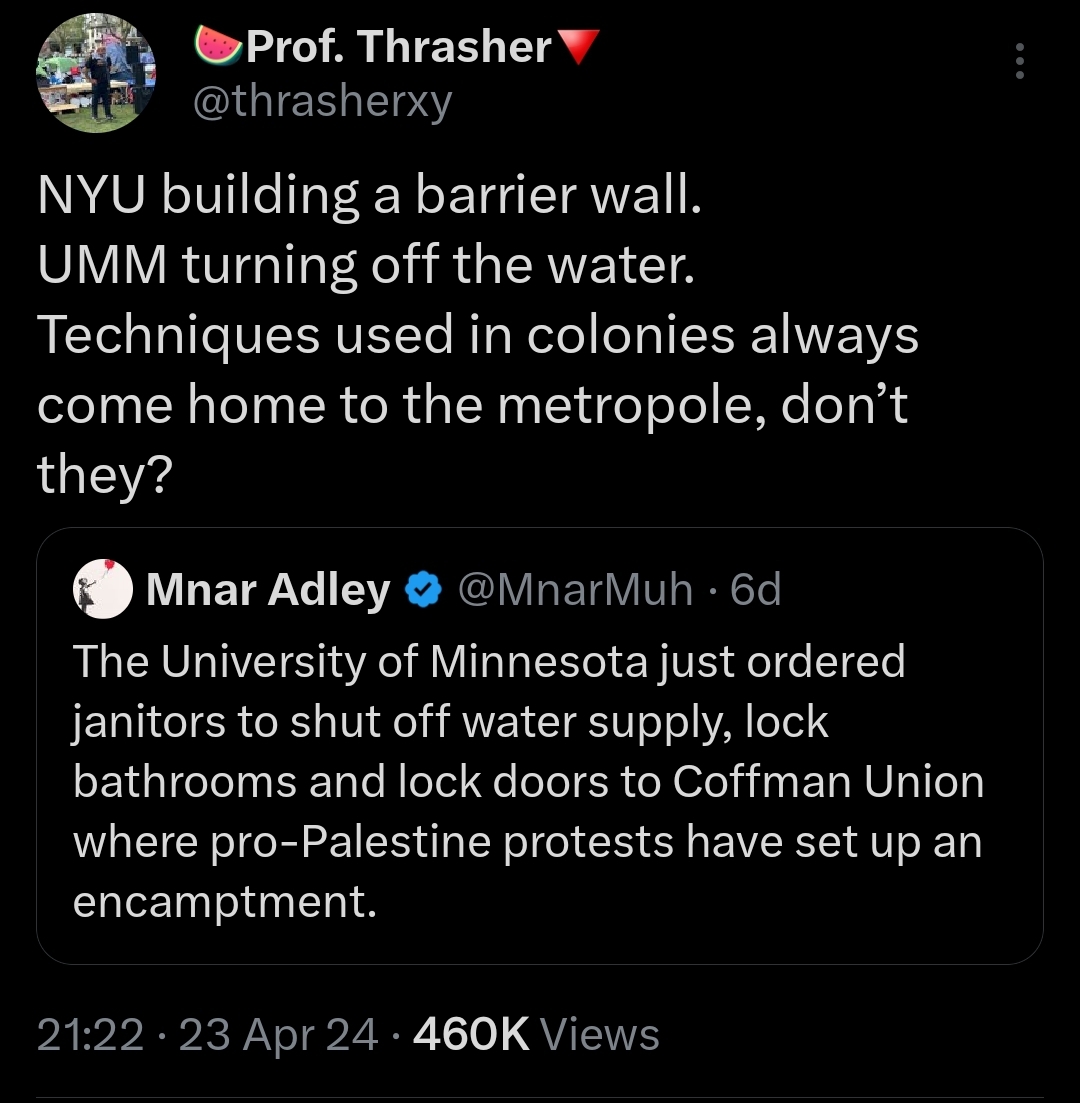Open Mnar Adley's avatar in quoted tweet
Image resolution: width=1080 pixels, height=1103 pixels.
click(103, 589)
